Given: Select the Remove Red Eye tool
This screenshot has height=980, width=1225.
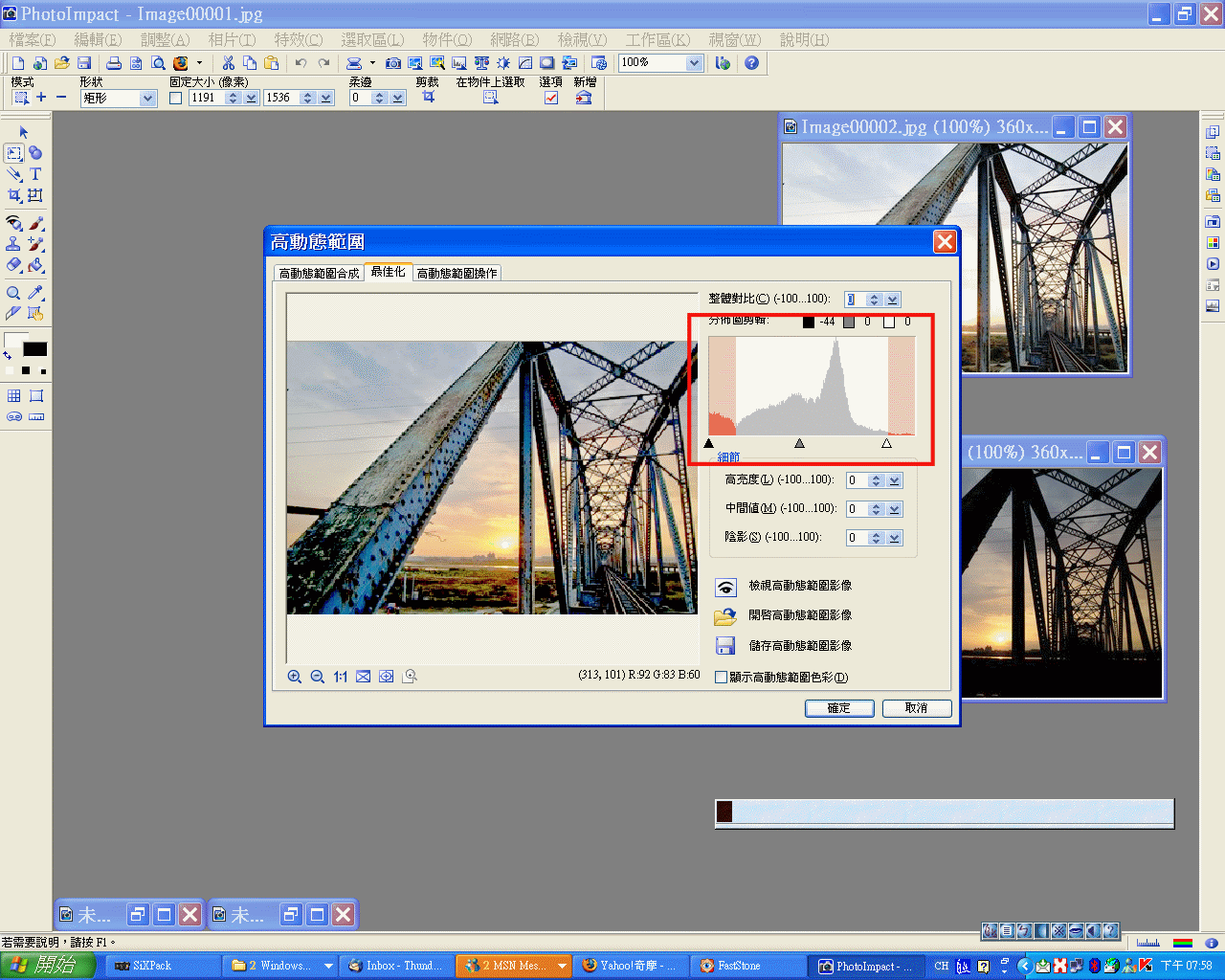Looking at the screenshot, I should tap(14, 223).
